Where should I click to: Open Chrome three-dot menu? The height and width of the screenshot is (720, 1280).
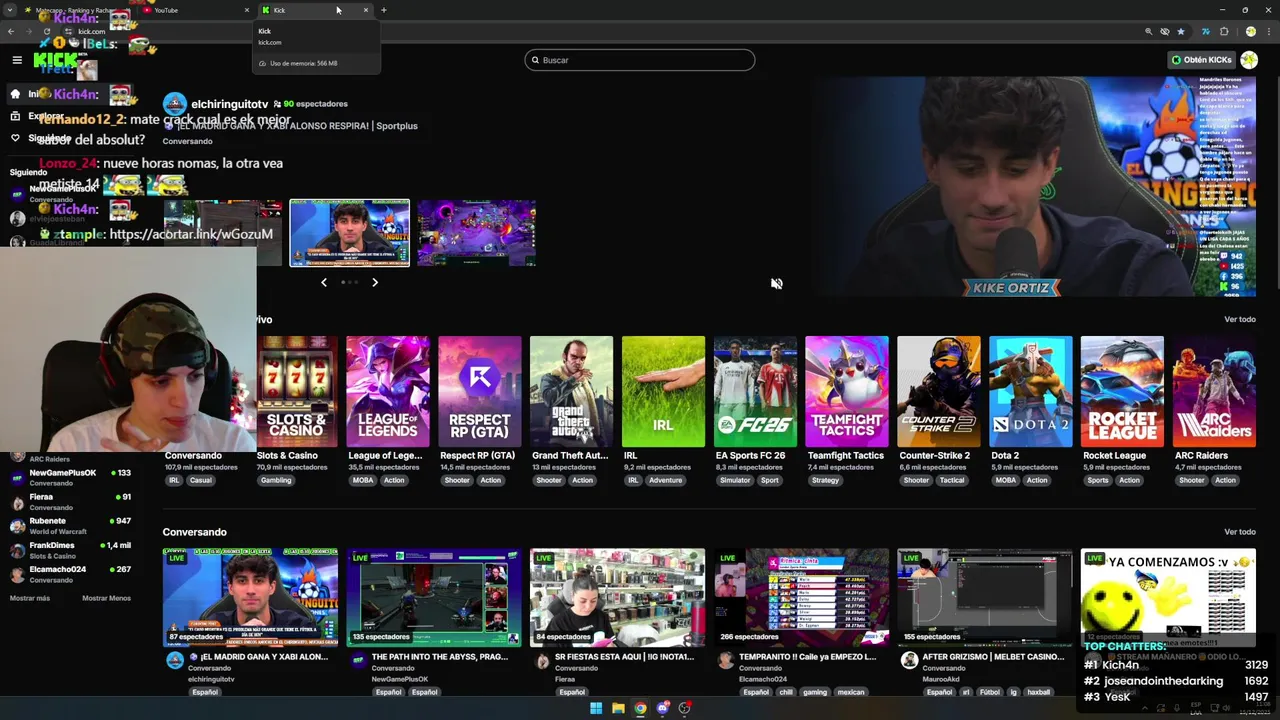pyautogui.click(x=1268, y=31)
